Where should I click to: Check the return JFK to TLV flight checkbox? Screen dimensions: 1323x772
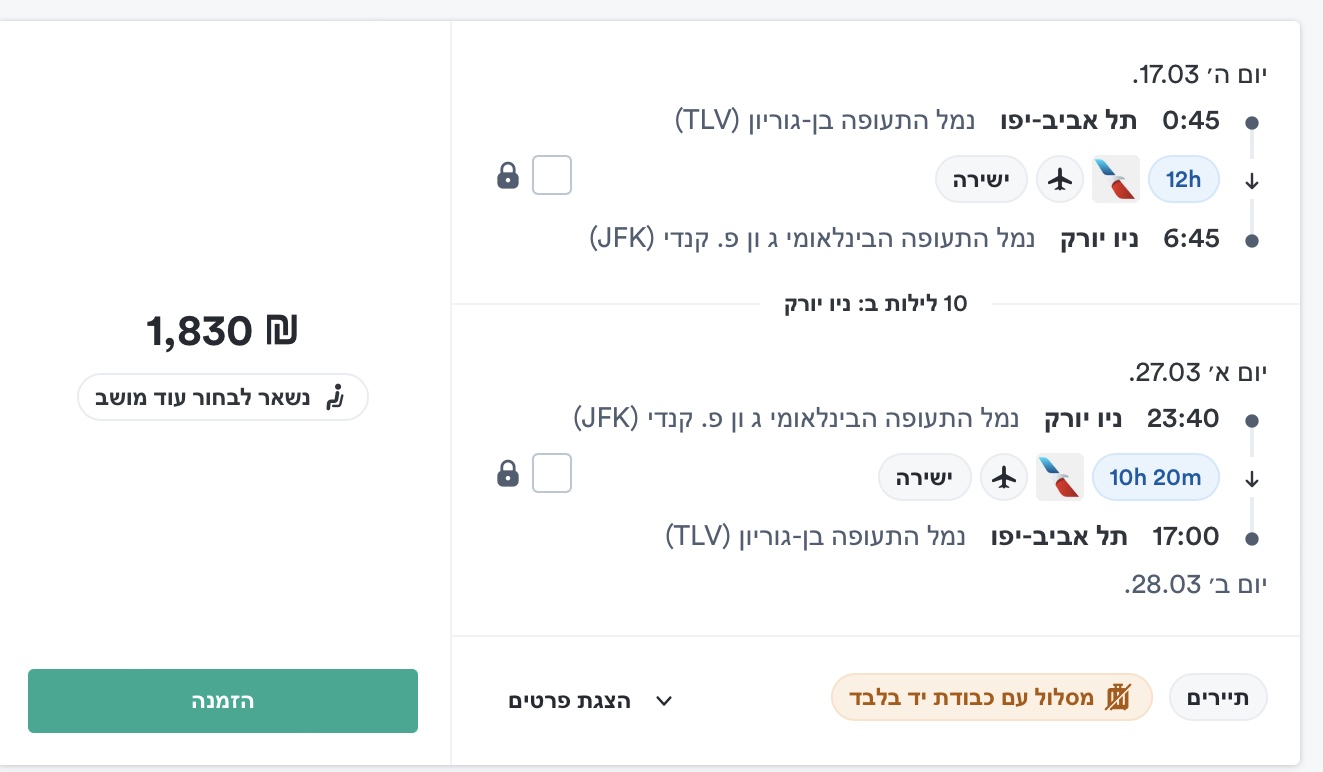[552, 473]
